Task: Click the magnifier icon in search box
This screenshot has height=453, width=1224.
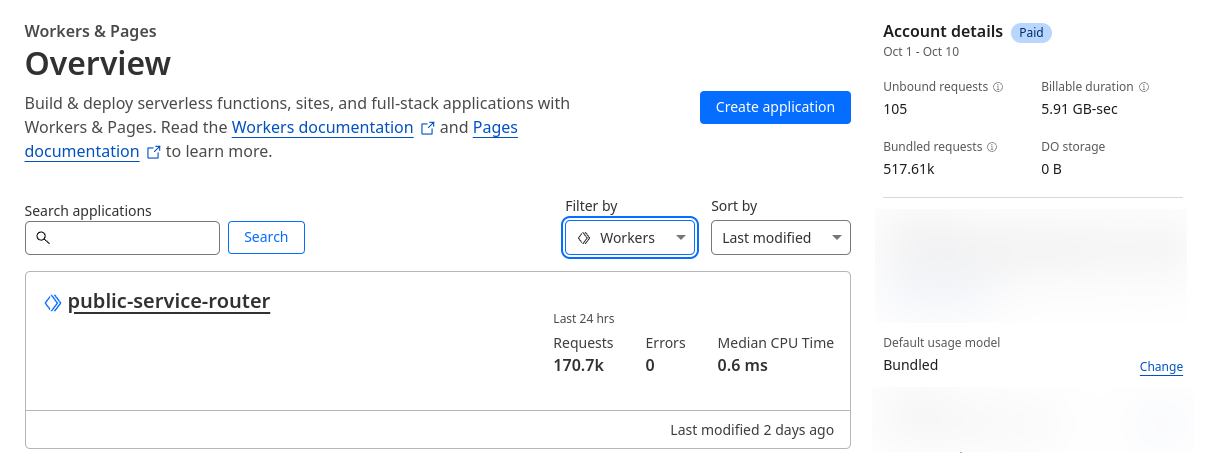Action: (42, 238)
